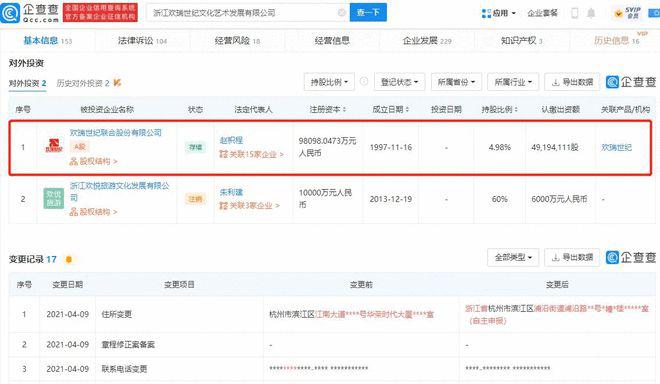The image size is (660, 384).
Task: Switch to the 历史信息 tab
Action: click(616, 40)
